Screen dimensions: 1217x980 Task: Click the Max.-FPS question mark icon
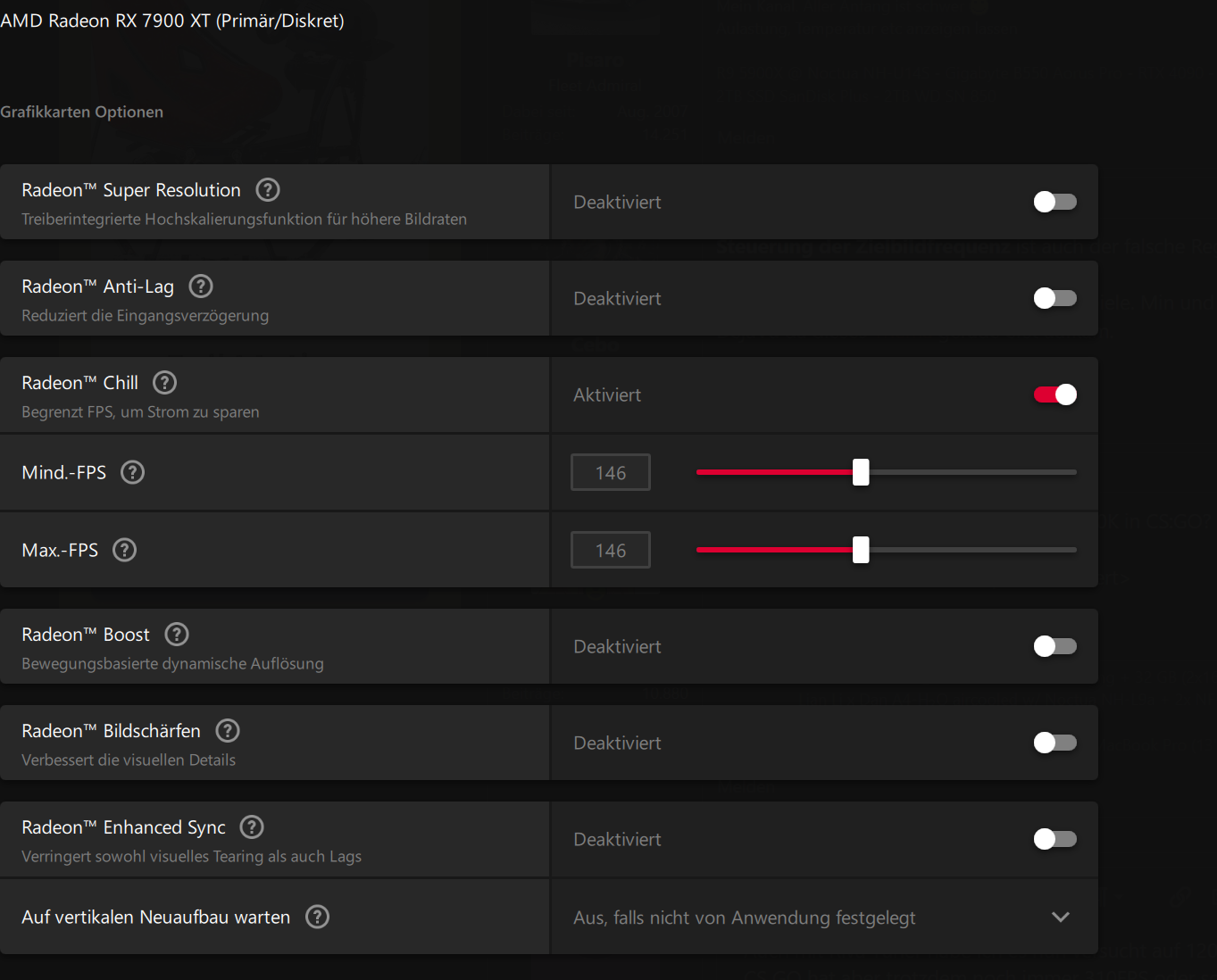tap(125, 550)
